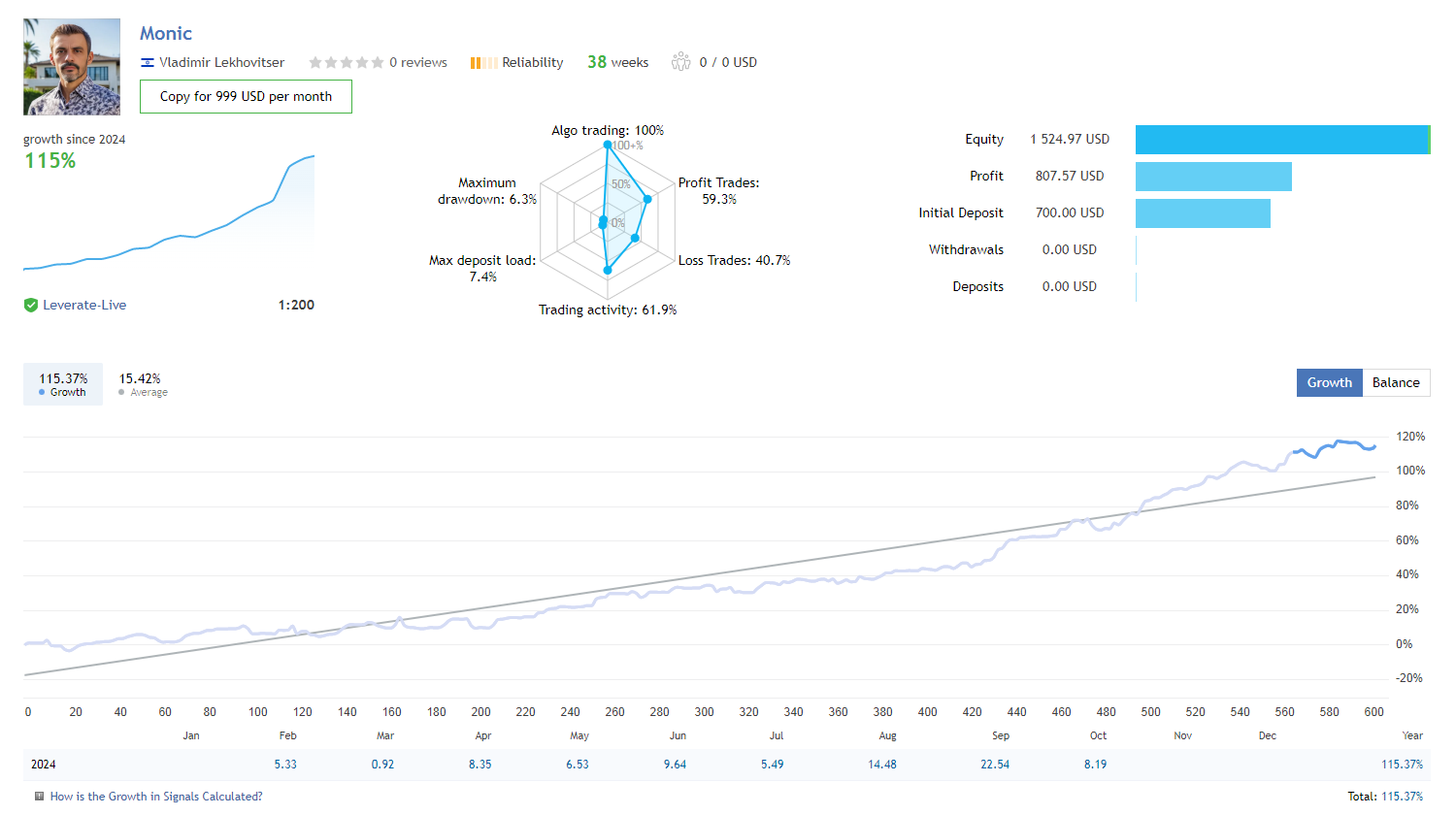
Task: Click the Equity bar in the balance chart
Action: coord(1281,140)
